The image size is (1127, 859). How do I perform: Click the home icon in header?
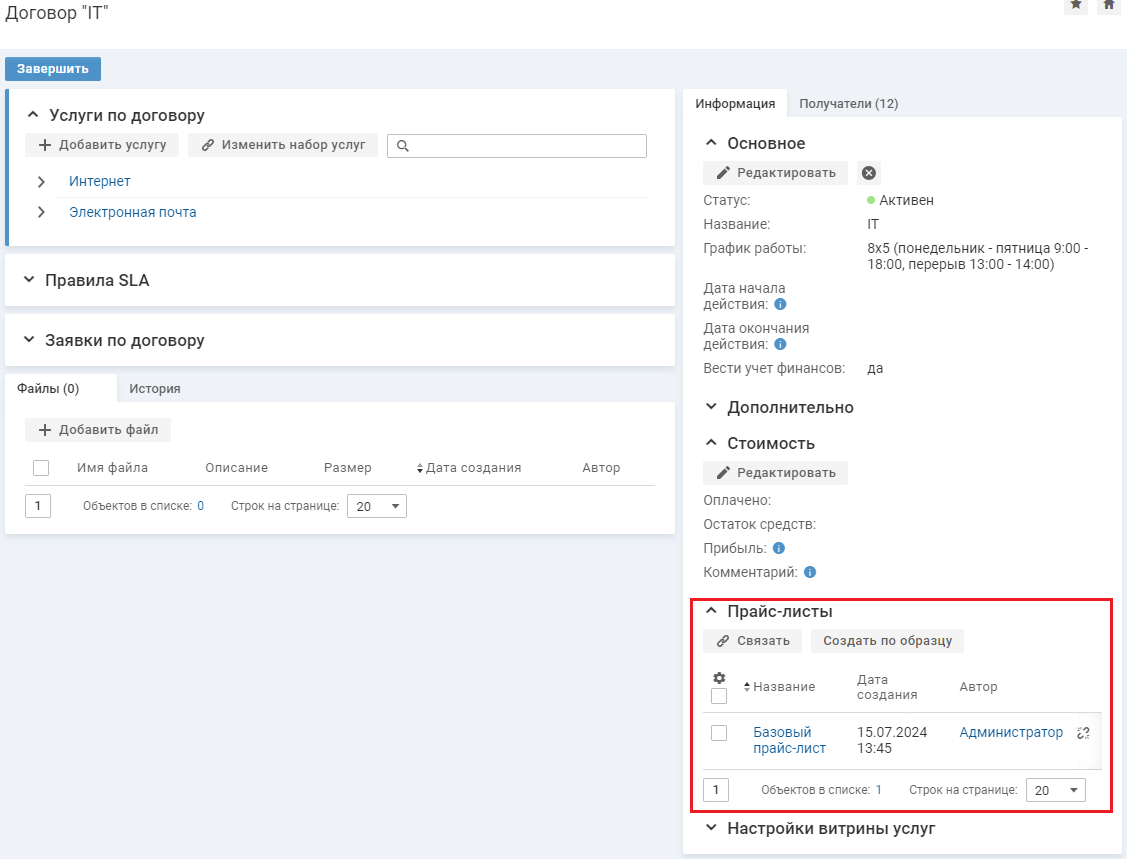1108,5
